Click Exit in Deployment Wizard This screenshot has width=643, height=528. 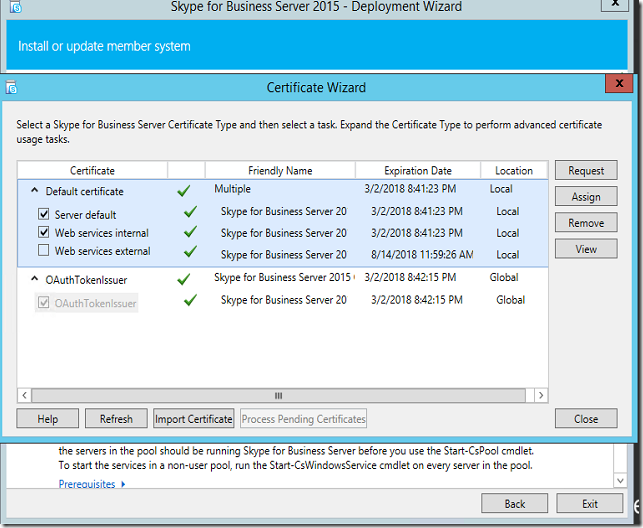coord(590,503)
